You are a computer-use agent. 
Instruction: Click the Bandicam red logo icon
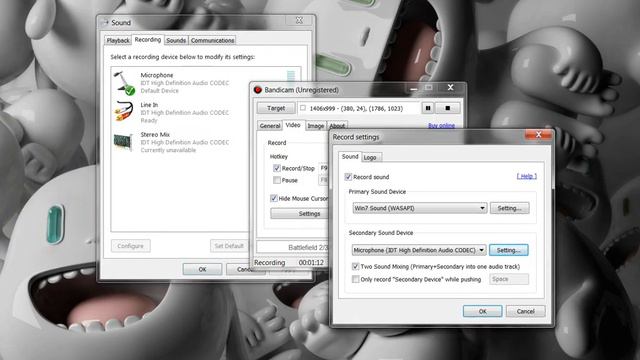click(258, 90)
